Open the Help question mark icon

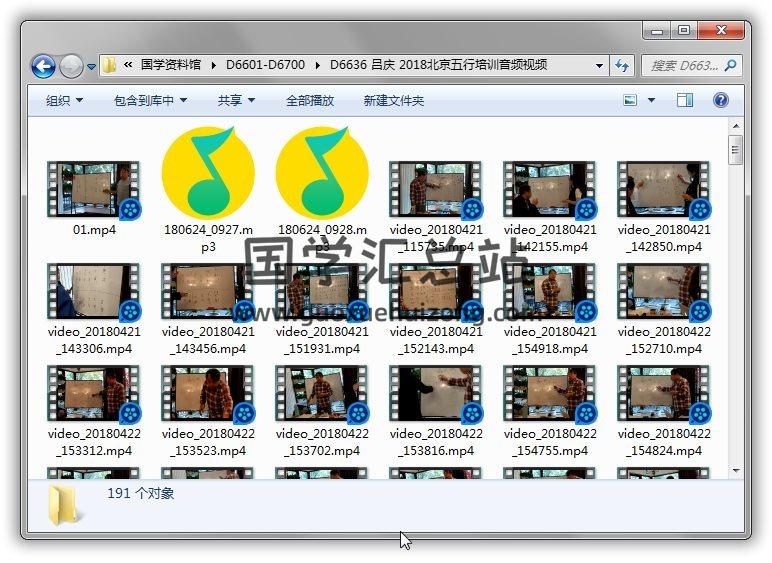[x=721, y=100]
